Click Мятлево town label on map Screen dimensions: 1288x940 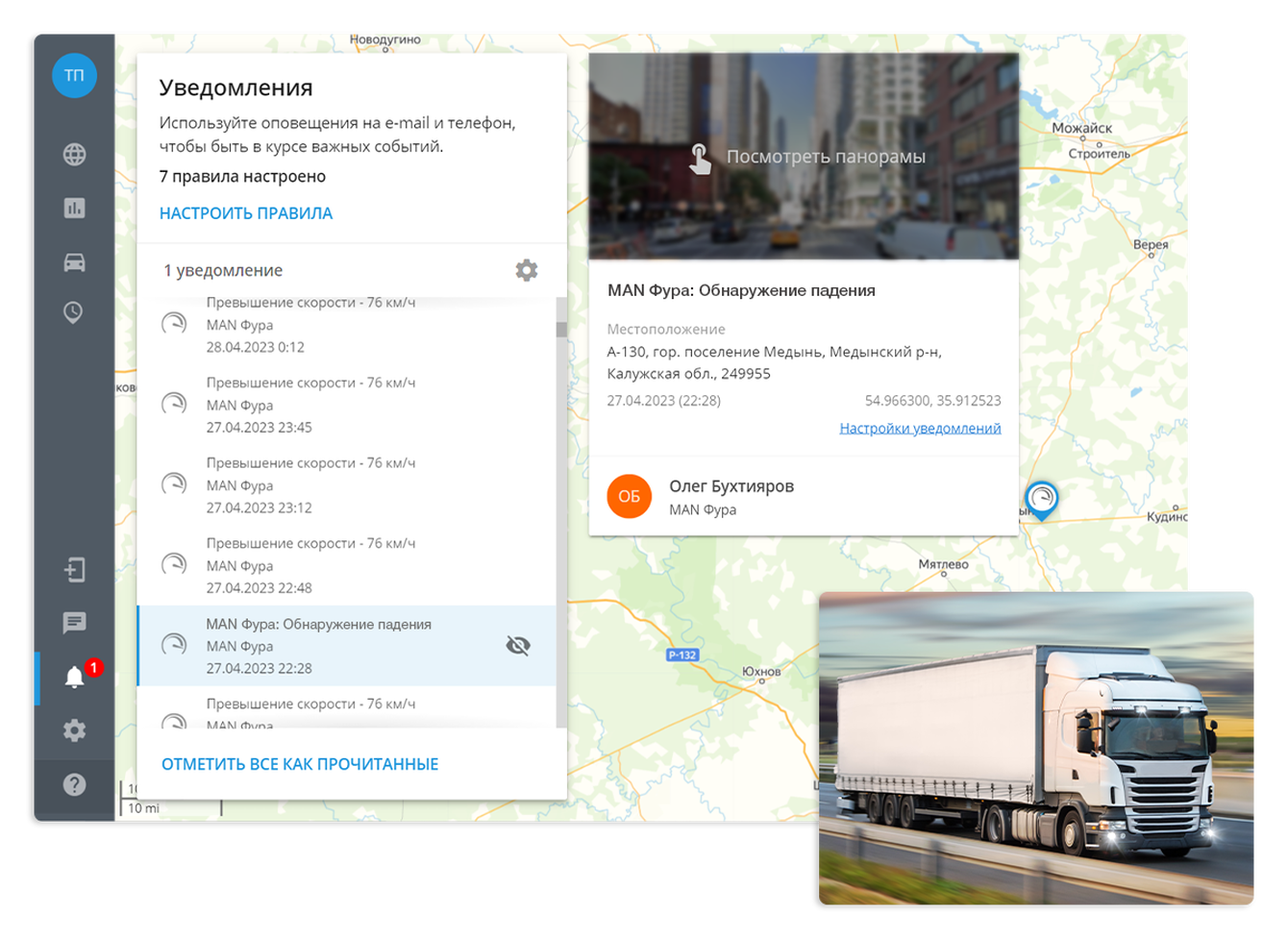coord(943,564)
